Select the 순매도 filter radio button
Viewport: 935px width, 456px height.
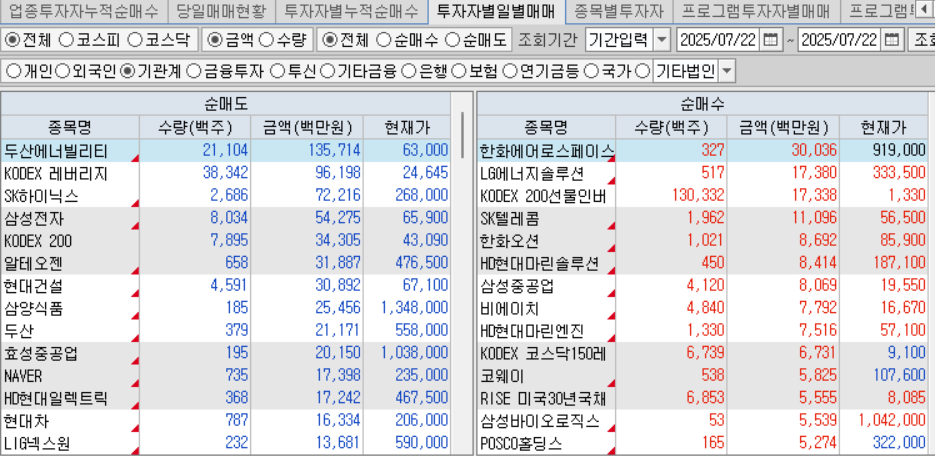453,40
